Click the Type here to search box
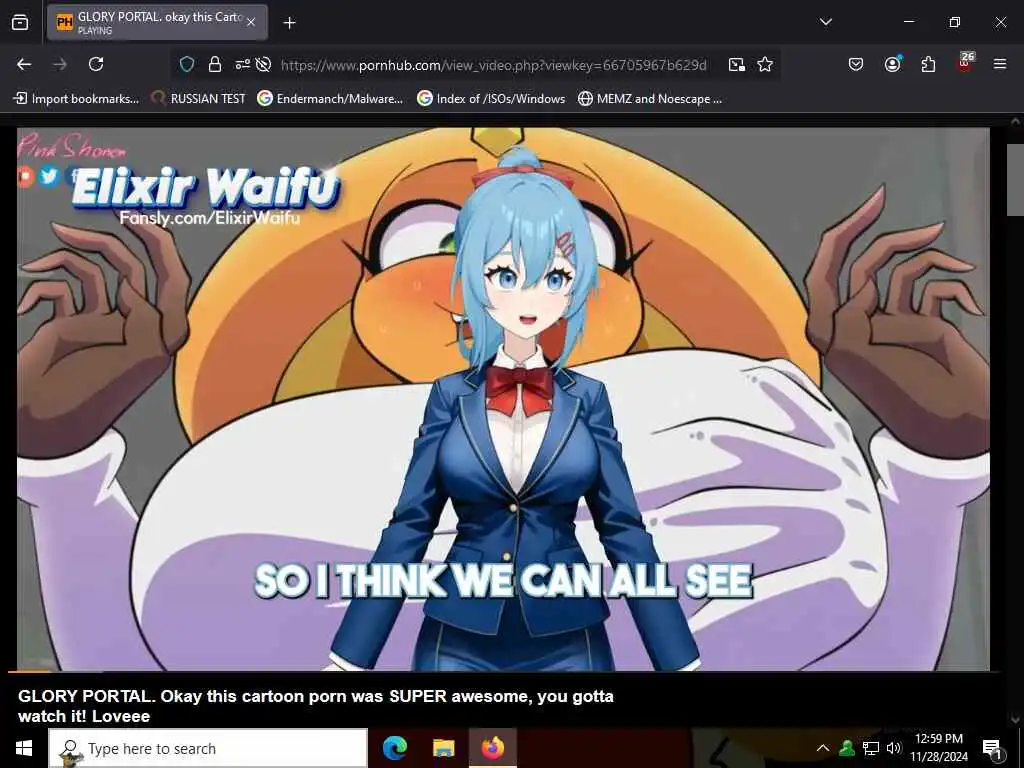Image resolution: width=1024 pixels, height=768 pixels. pos(208,748)
